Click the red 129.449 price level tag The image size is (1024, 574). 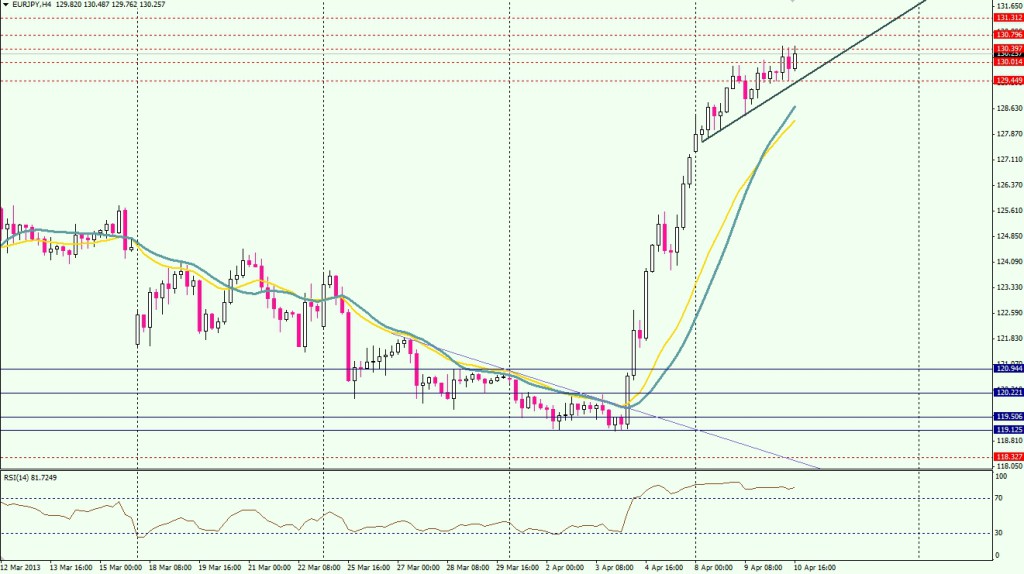[x=1007, y=81]
